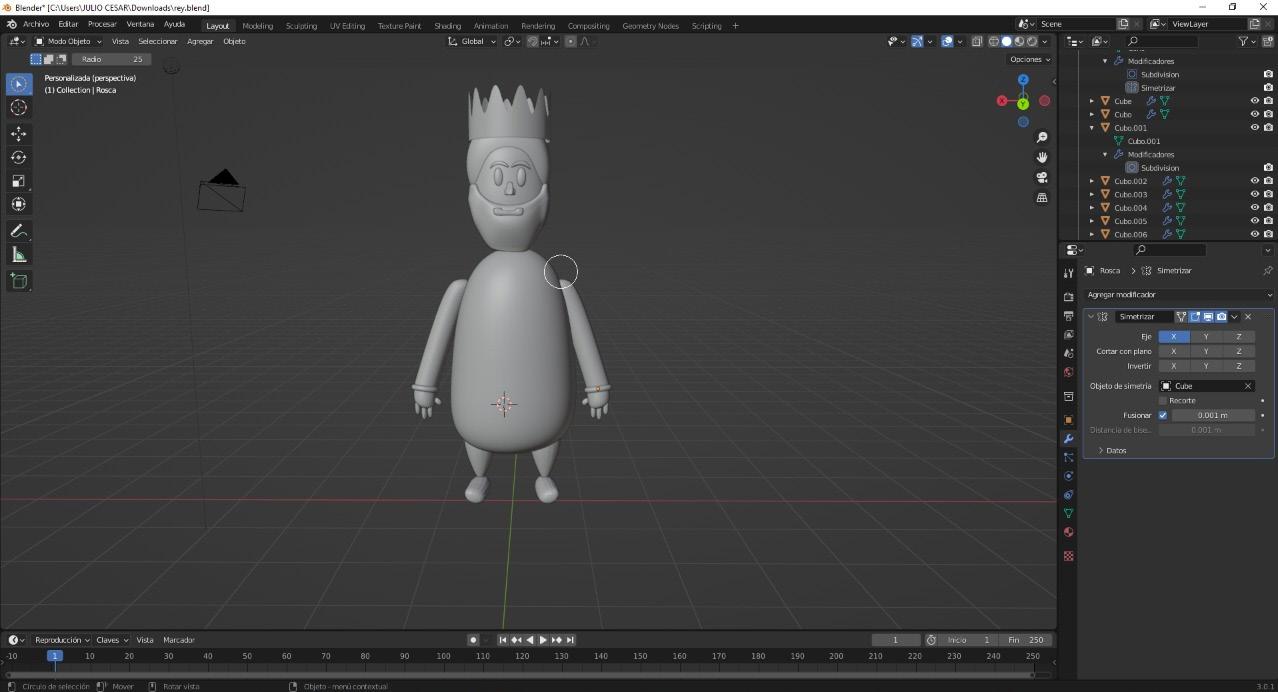Enable the Y axis for Simetrizar
This screenshot has height=692, width=1278.
pos(1206,336)
